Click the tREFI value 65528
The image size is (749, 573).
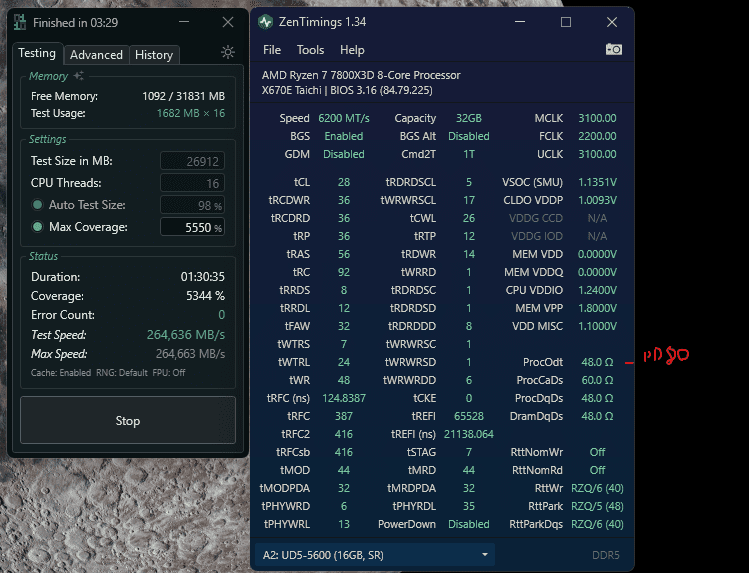point(469,416)
